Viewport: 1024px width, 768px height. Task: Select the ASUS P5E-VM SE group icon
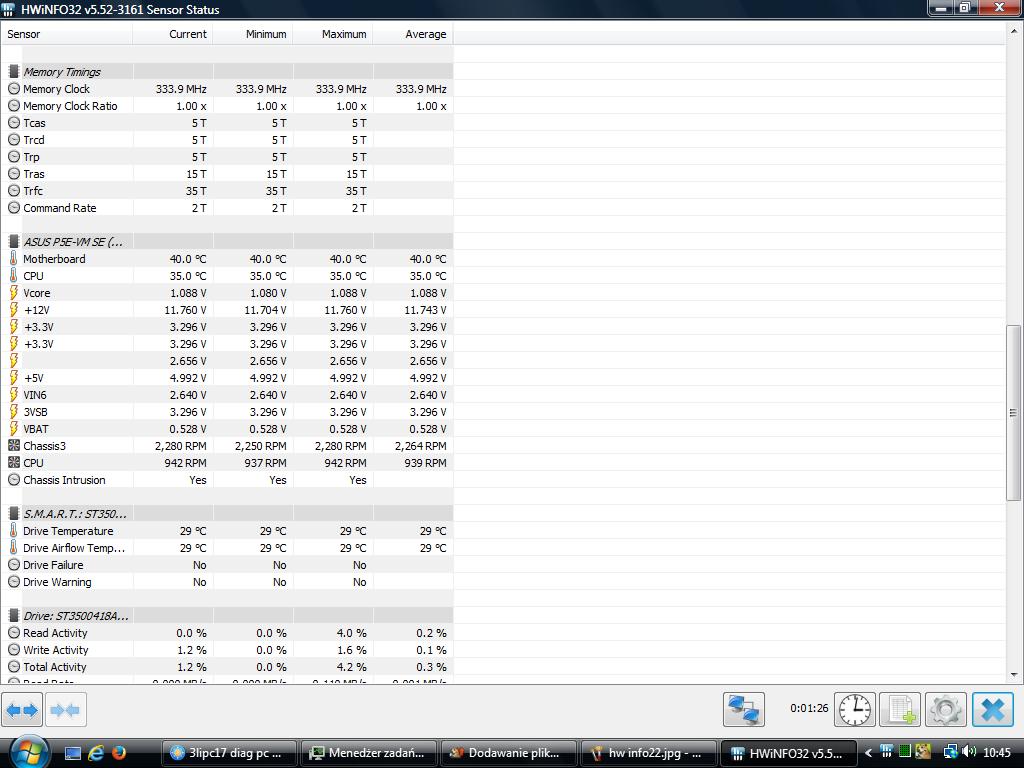(x=14, y=242)
